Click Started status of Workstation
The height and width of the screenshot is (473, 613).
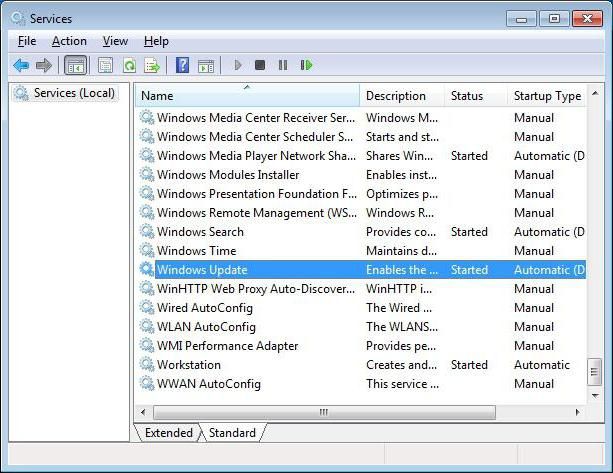pos(469,364)
